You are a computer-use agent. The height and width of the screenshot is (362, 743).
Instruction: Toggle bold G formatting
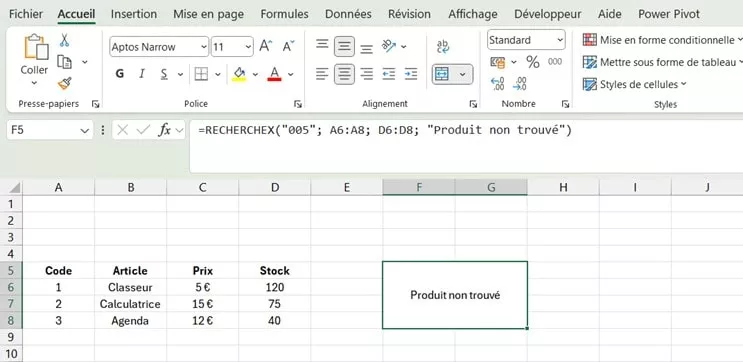(x=120, y=74)
